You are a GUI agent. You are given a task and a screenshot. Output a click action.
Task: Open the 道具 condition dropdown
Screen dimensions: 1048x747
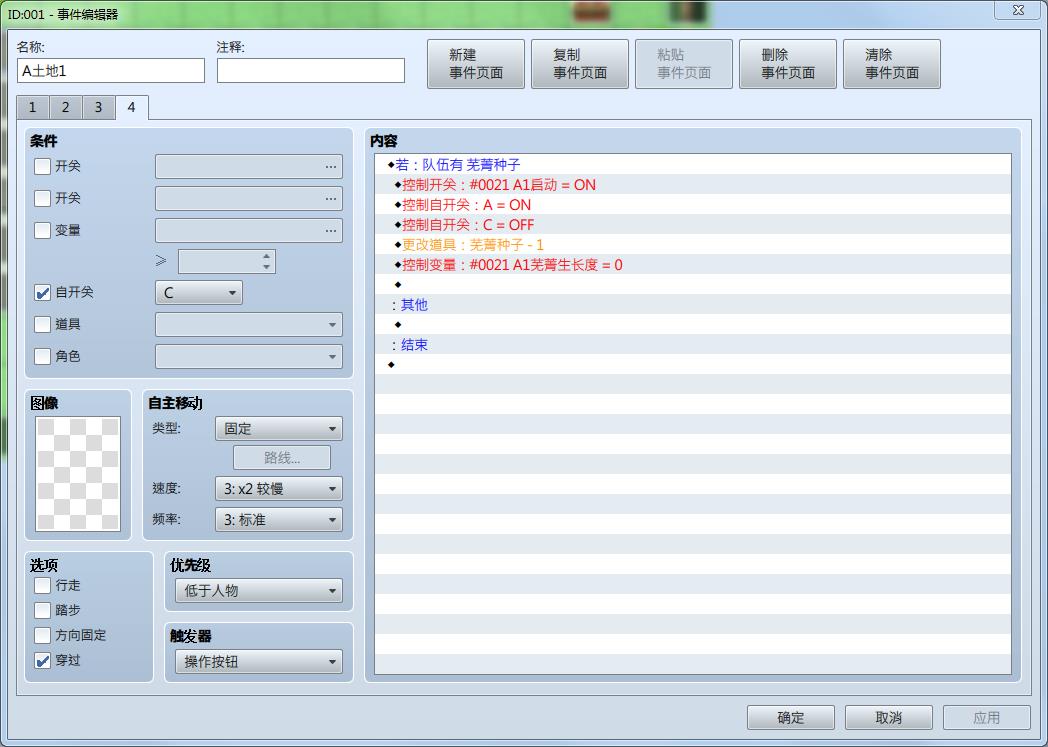pos(249,325)
